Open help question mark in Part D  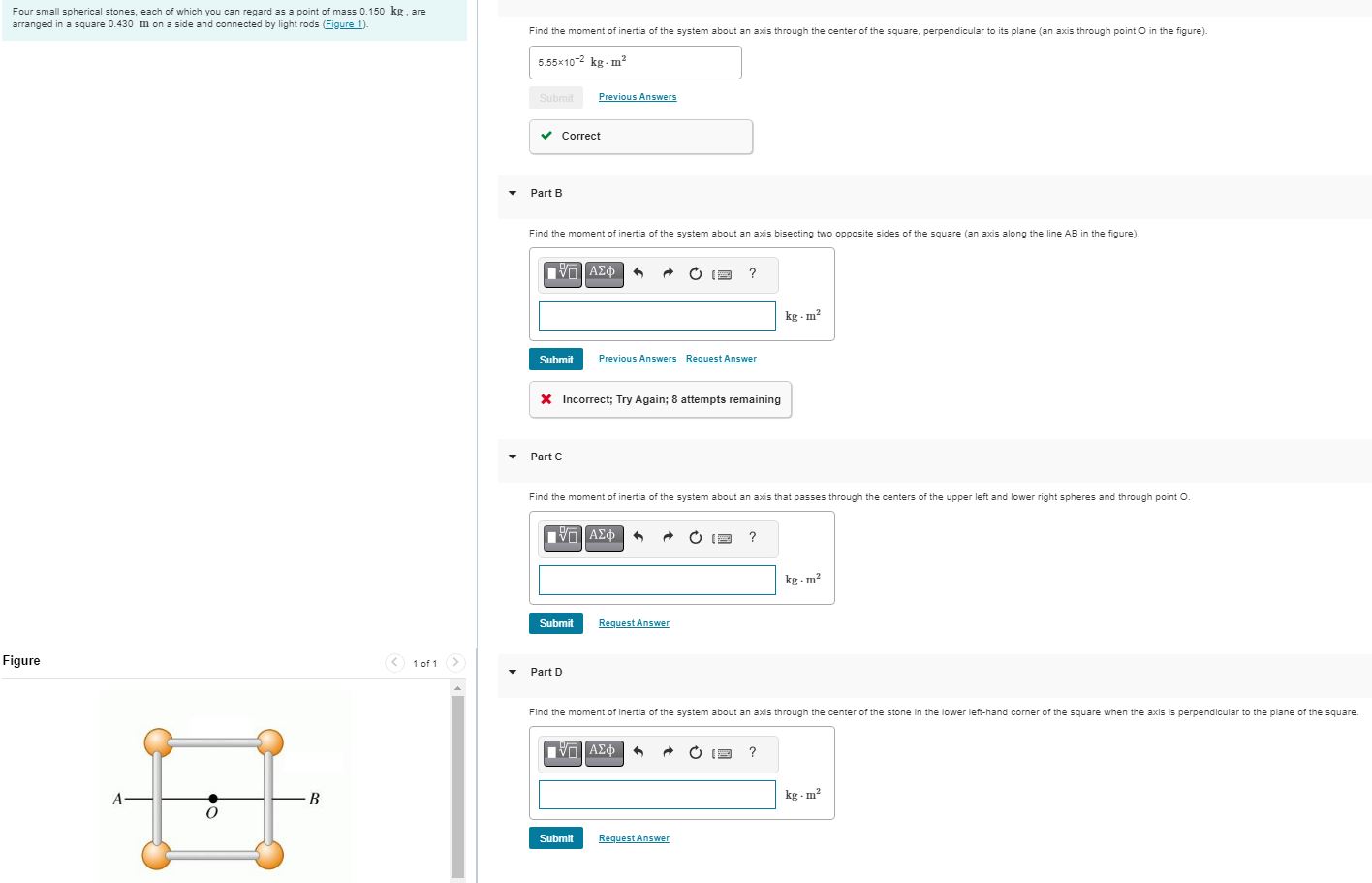click(x=752, y=752)
